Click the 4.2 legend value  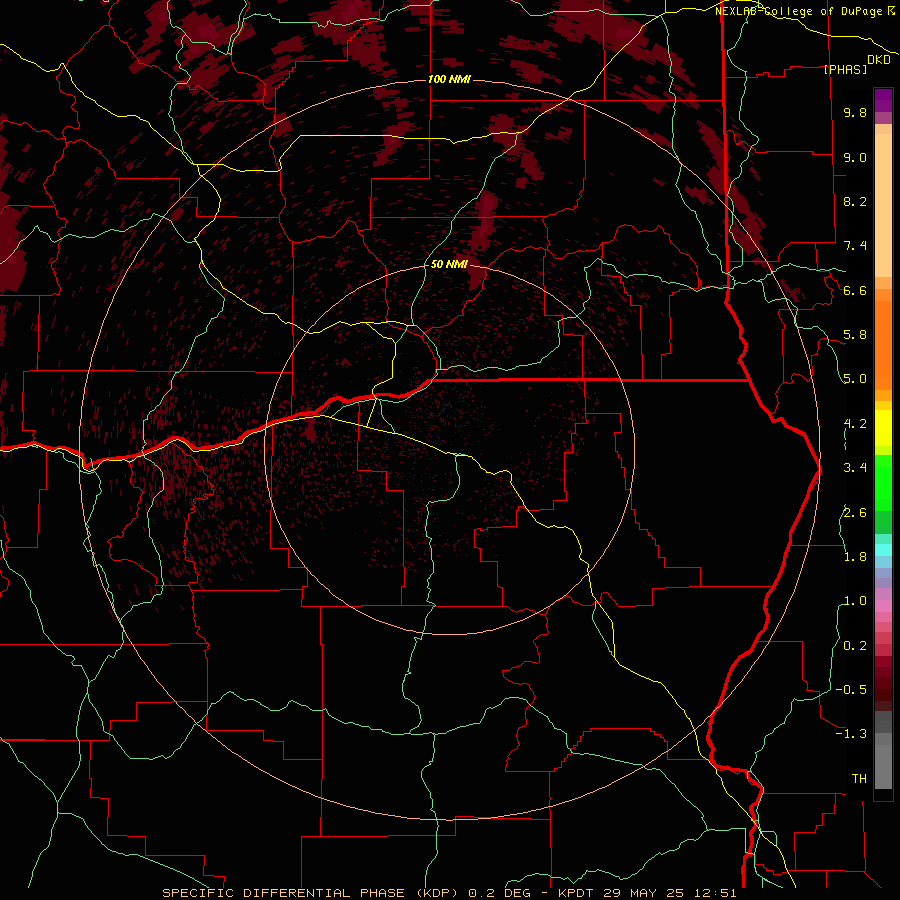[855, 424]
